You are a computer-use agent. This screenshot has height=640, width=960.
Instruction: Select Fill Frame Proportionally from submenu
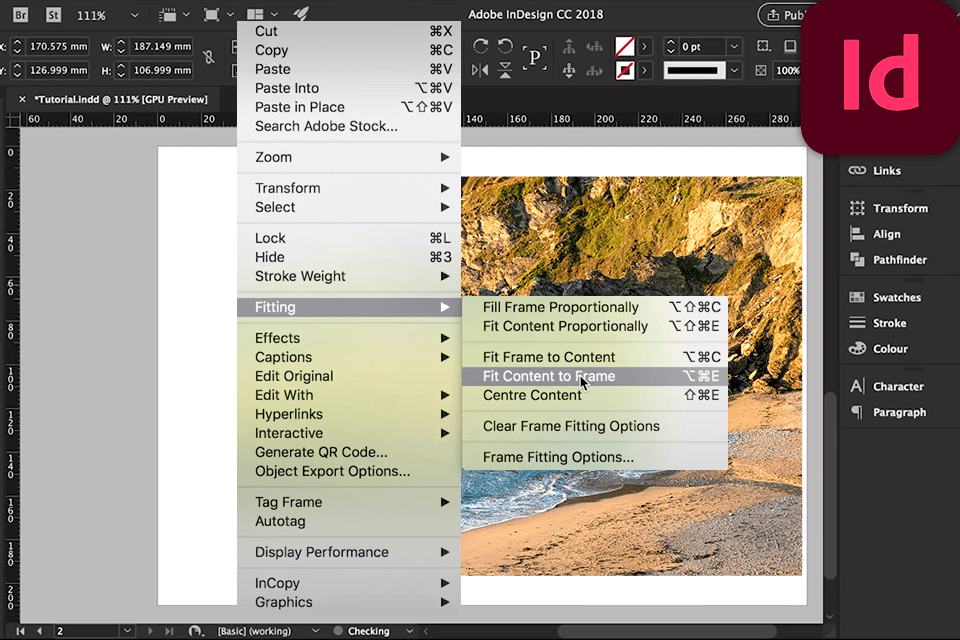tap(560, 307)
